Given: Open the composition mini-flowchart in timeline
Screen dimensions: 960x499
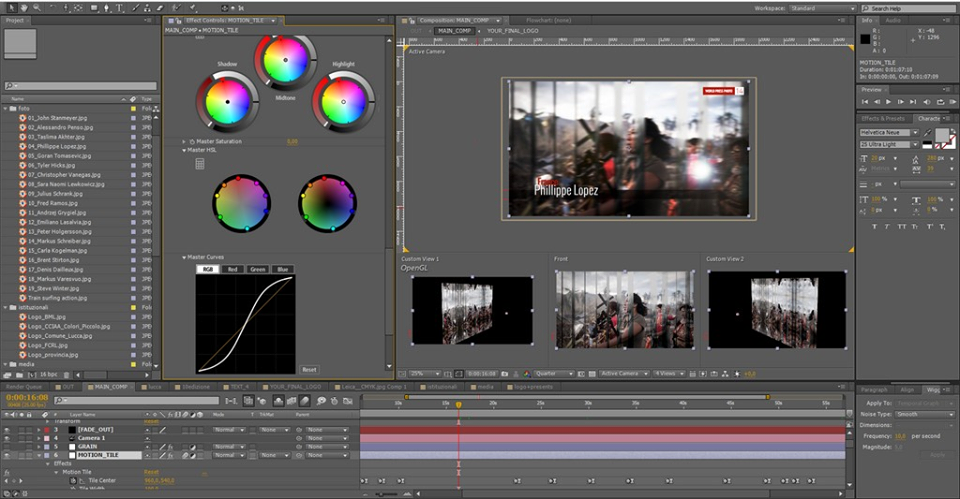Looking at the screenshot, I should coord(231,401).
